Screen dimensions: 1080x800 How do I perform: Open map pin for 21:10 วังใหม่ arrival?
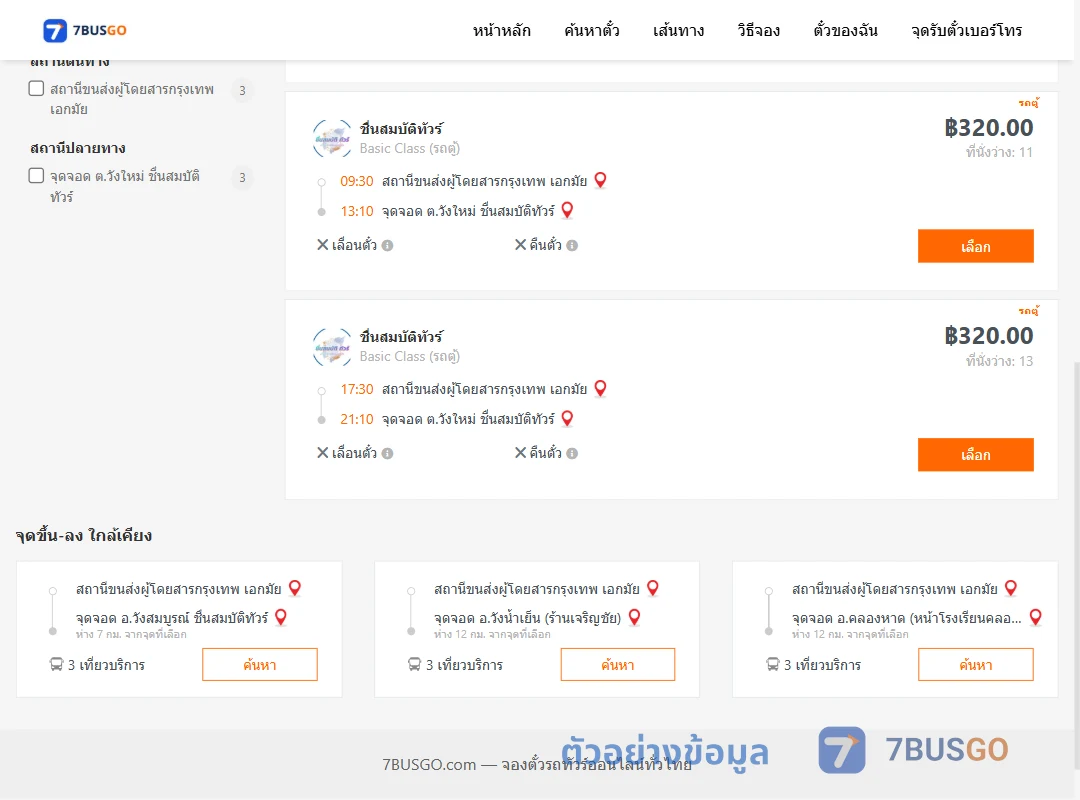(568, 418)
